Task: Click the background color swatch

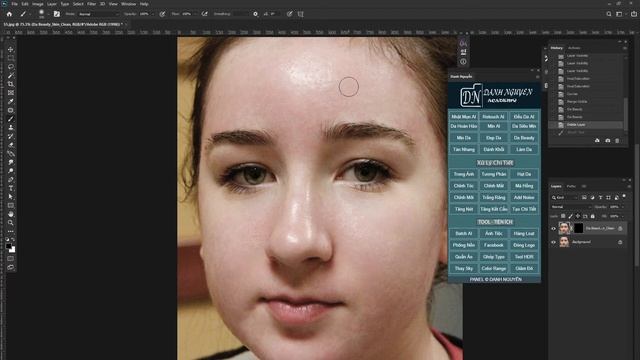Action: click(x=13, y=249)
